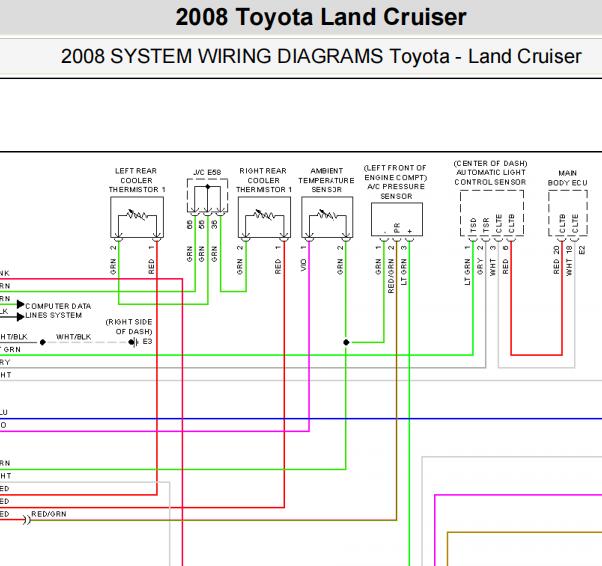Click the dashed J/C E58 junction connector box
Viewport: 602px width, 566px height.
coord(207,195)
